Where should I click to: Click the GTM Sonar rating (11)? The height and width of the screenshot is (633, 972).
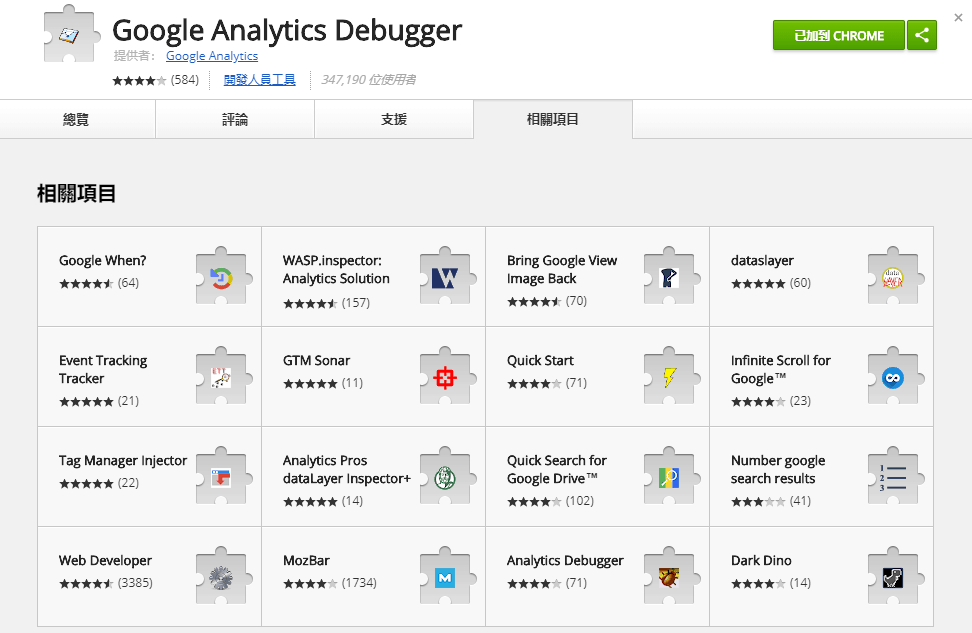[323, 383]
